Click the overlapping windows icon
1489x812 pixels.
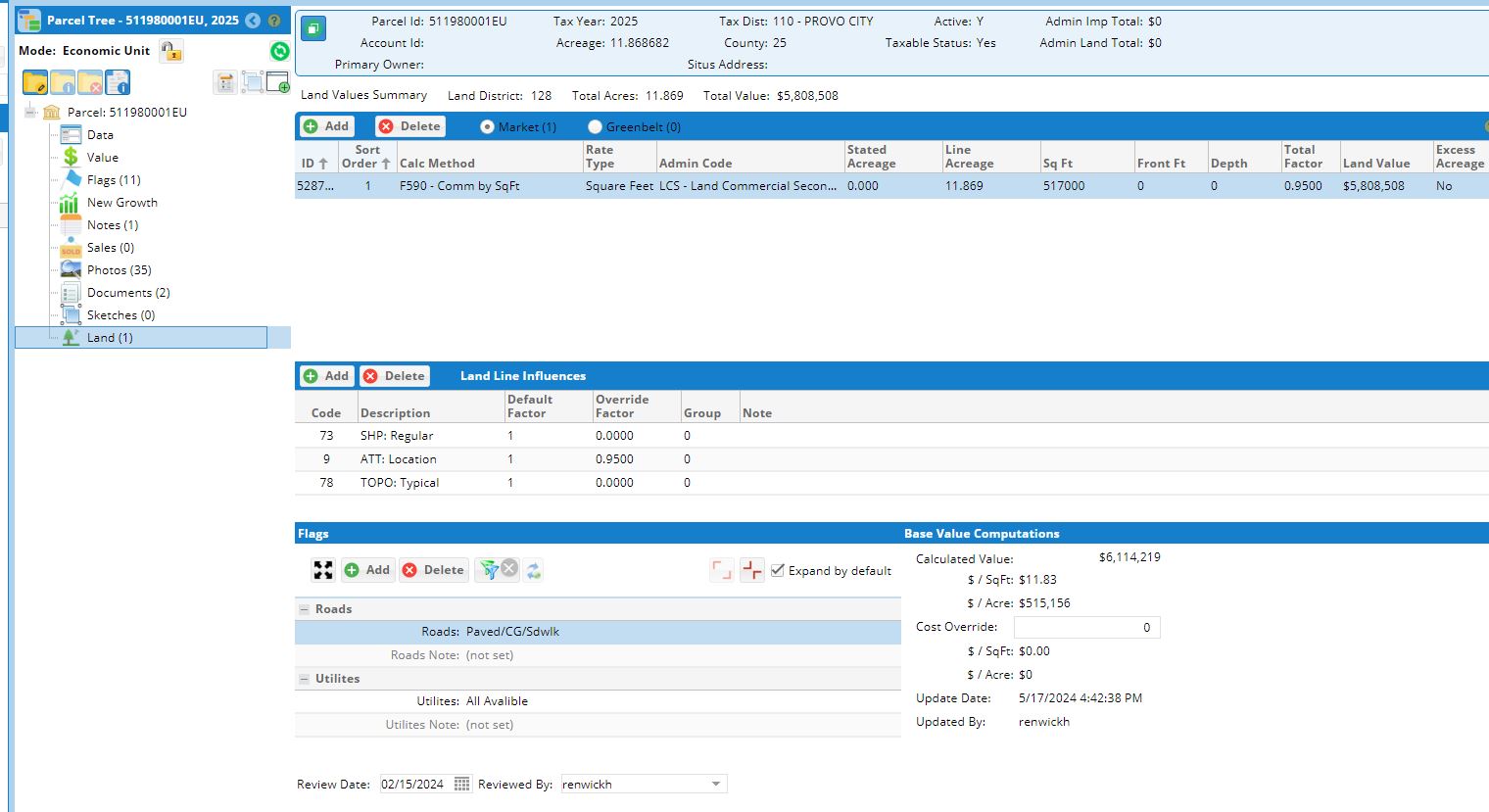coord(252,82)
